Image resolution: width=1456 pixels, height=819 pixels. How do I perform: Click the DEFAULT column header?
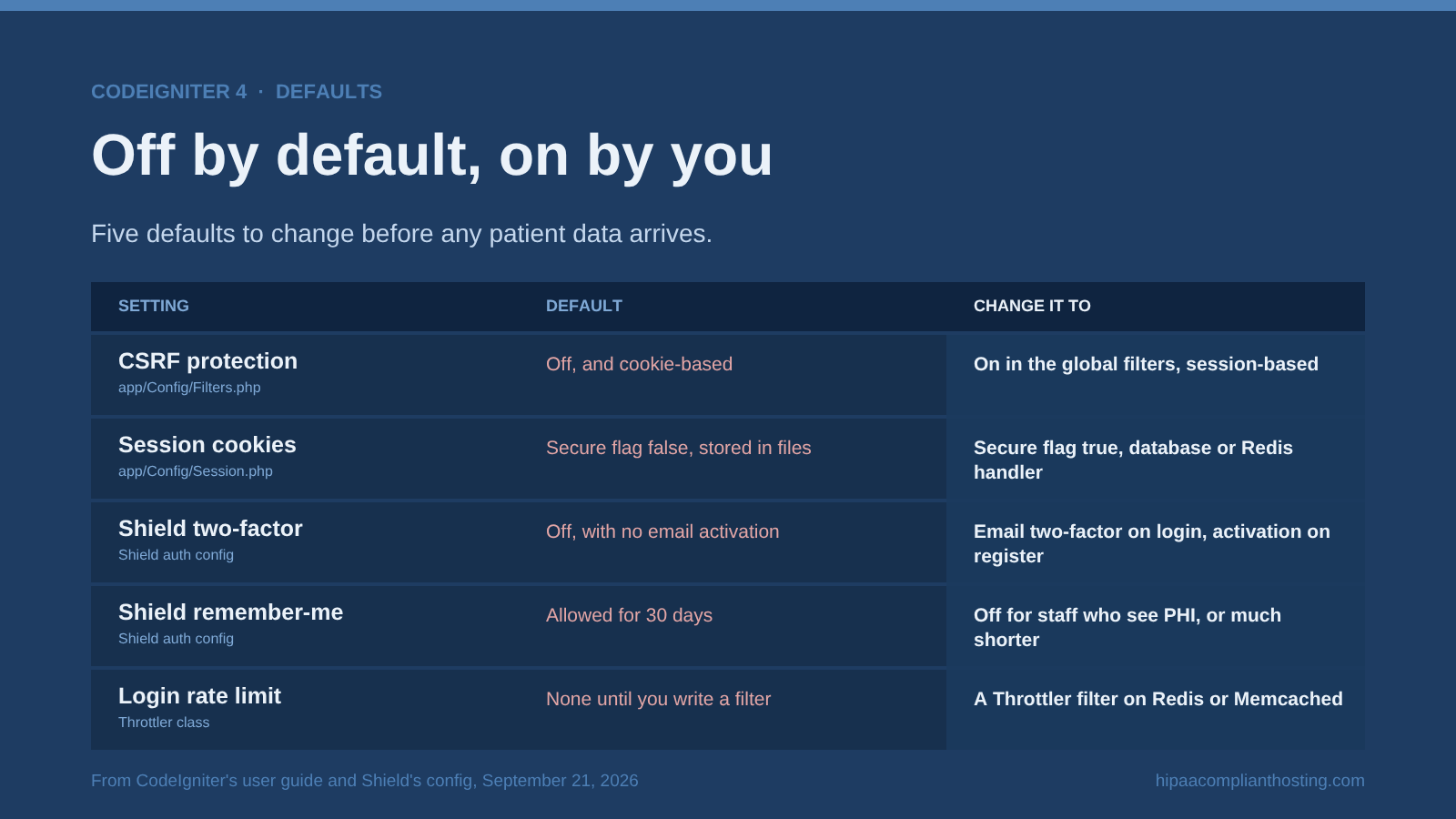(584, 306)
